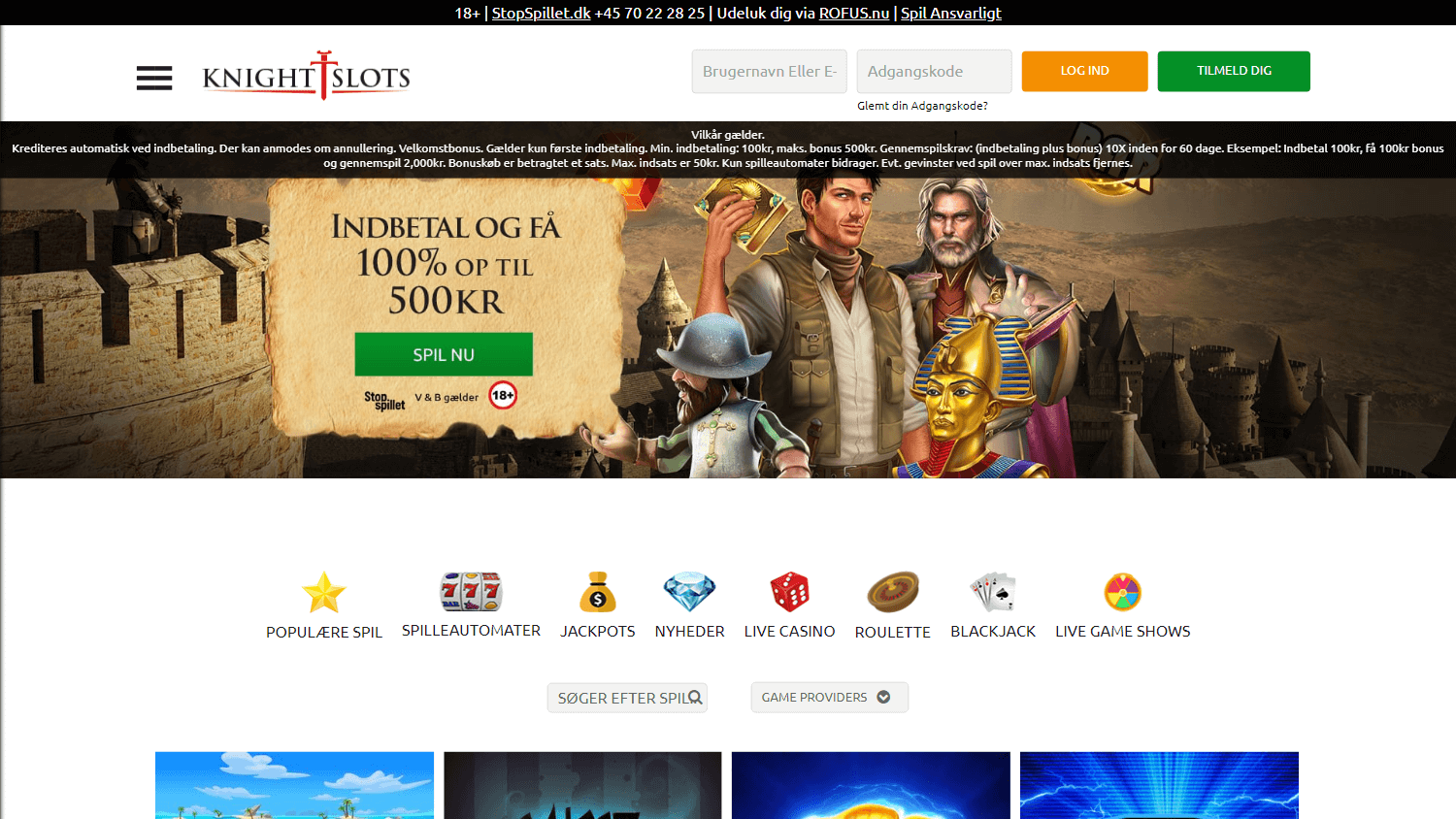This screenshot has height=819, width=1456.
Task: Select the Live Game Shows wheel icon
Action: click(x=1123, y=592)
